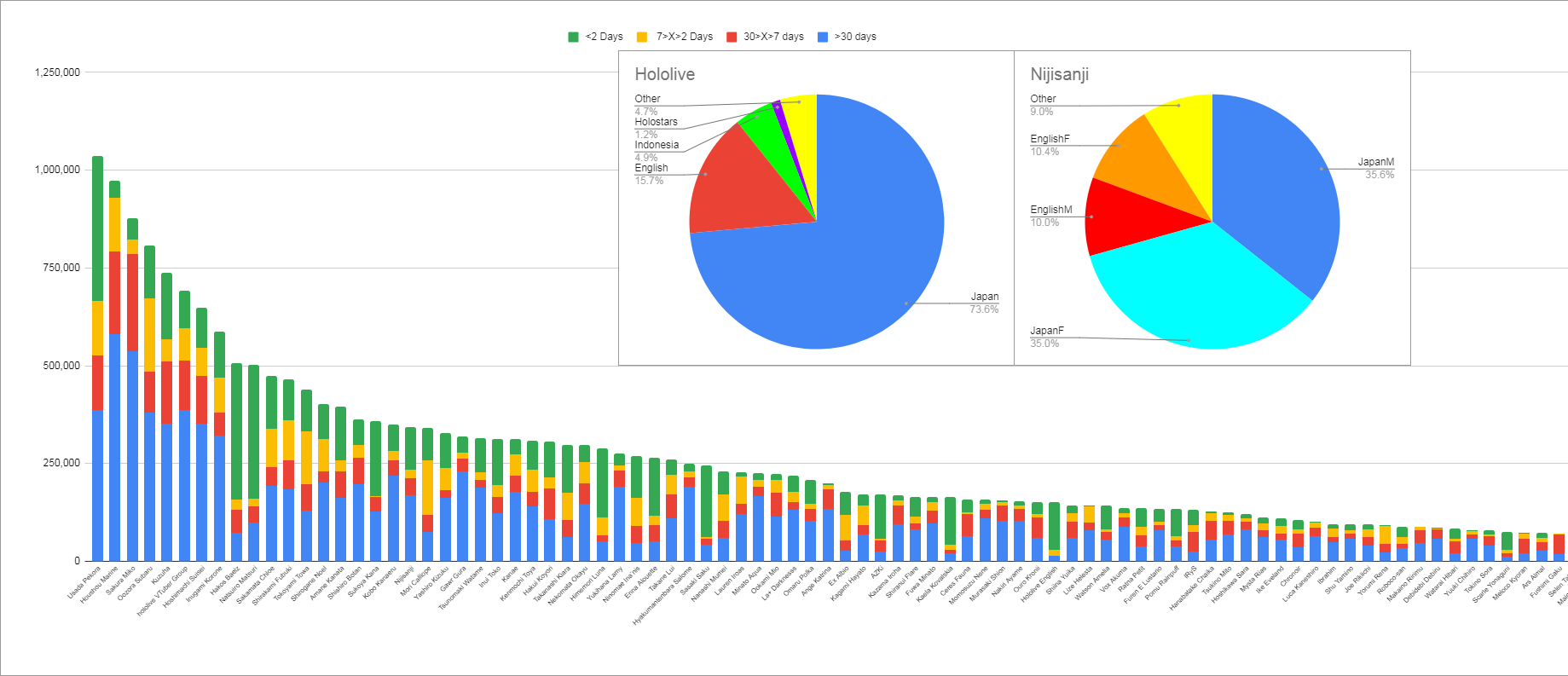Click the 'Usada Pekora' x-axis label
The height and width of the screenshot is (676, 1568).
click(x=85, y=582)
